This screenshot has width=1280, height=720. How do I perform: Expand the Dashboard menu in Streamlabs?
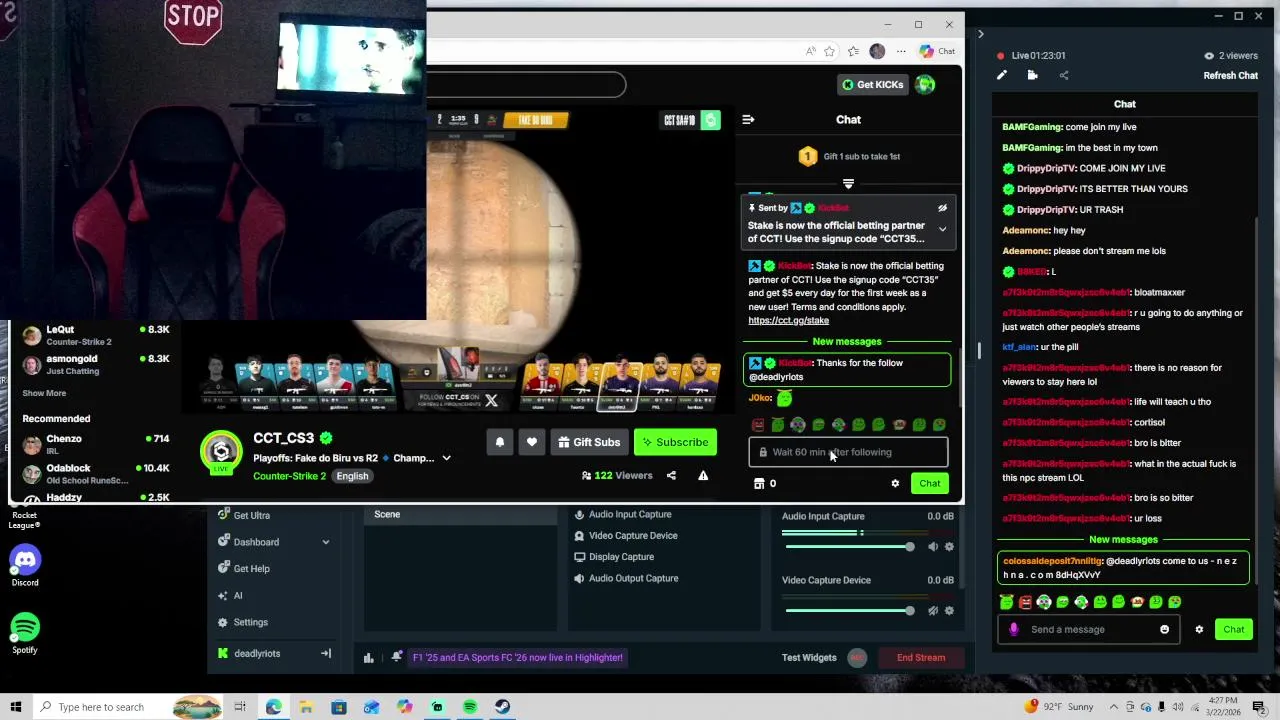click(325, 542)
